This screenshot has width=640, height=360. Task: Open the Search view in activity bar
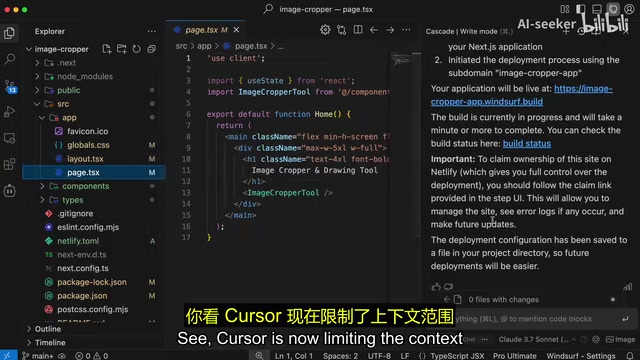tap(9, 59)
